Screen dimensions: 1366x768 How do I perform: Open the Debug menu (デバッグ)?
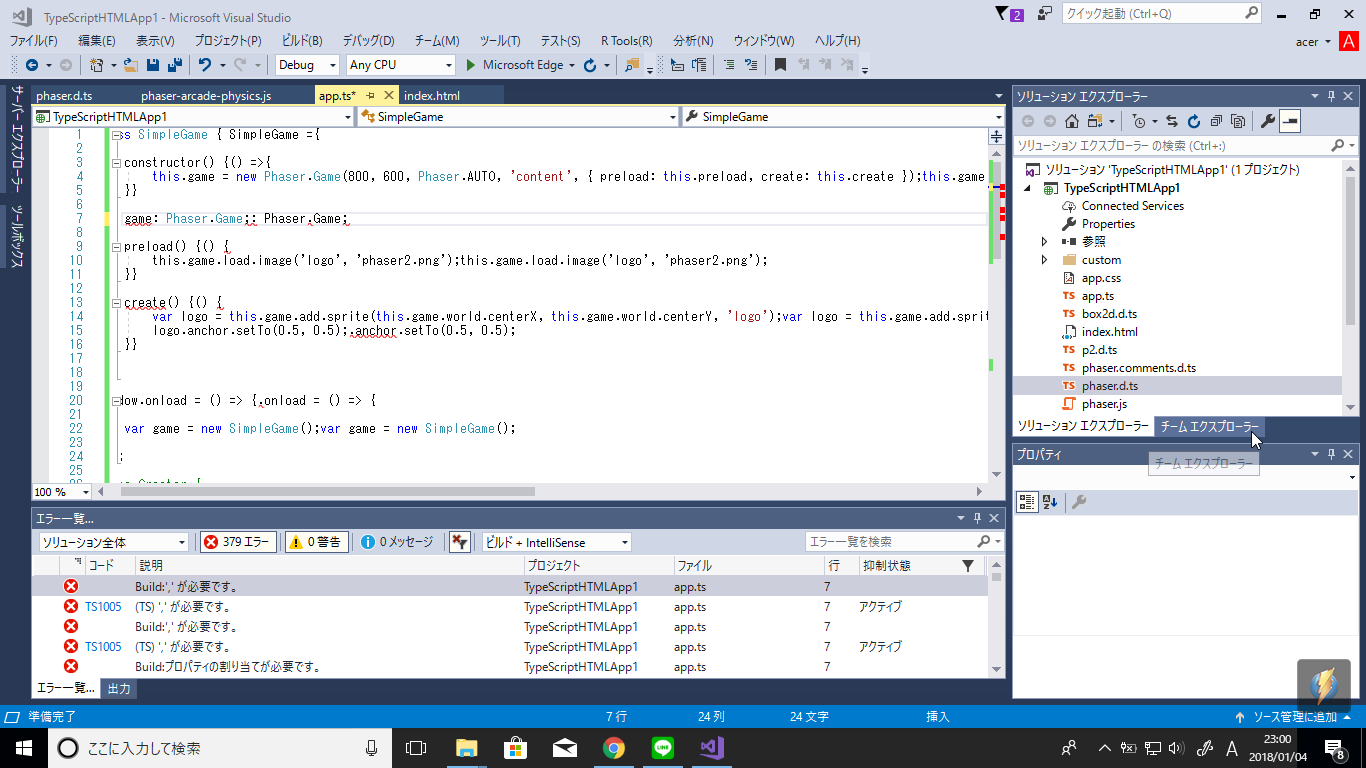click(x=368, y=41)
